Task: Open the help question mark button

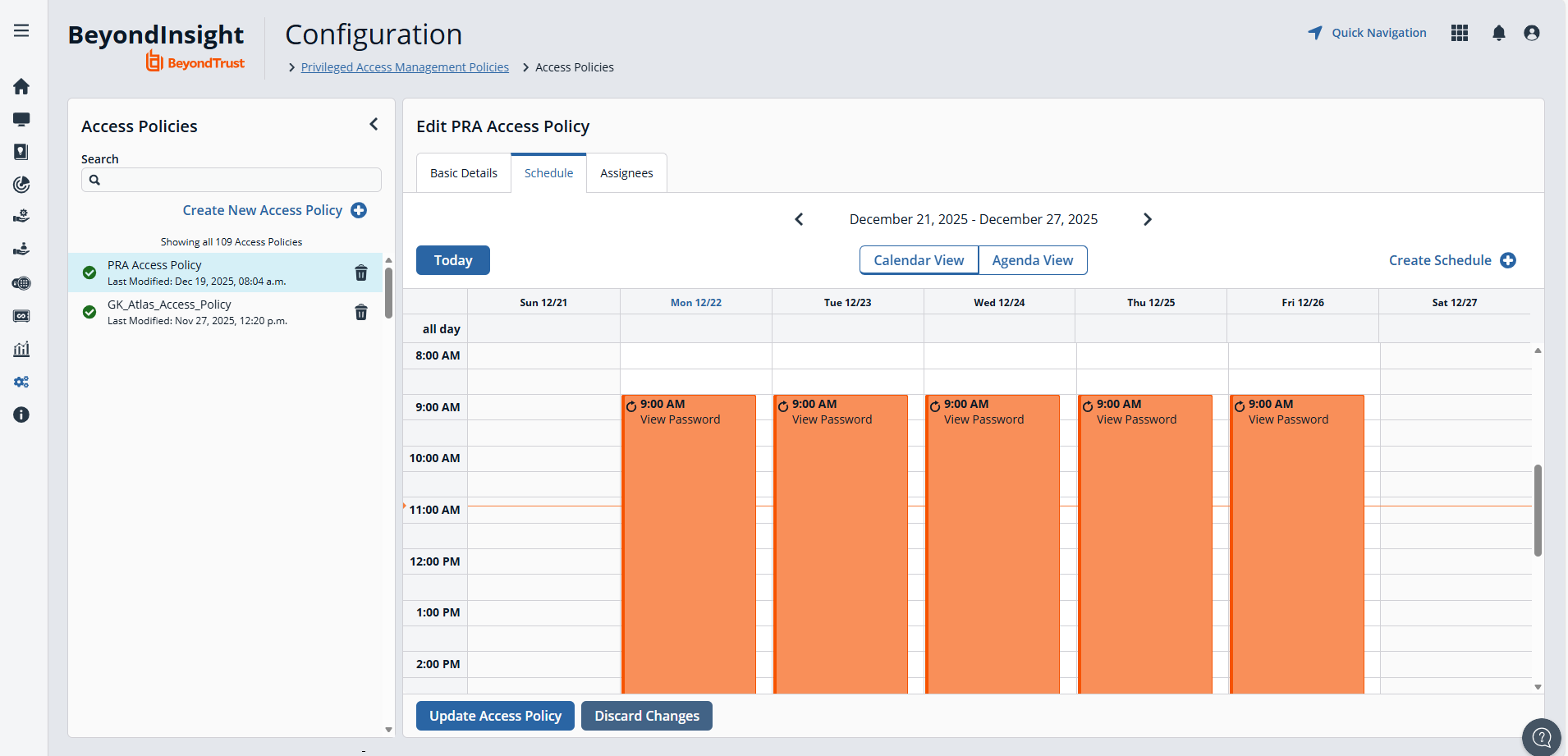Action: [1543, 735]
